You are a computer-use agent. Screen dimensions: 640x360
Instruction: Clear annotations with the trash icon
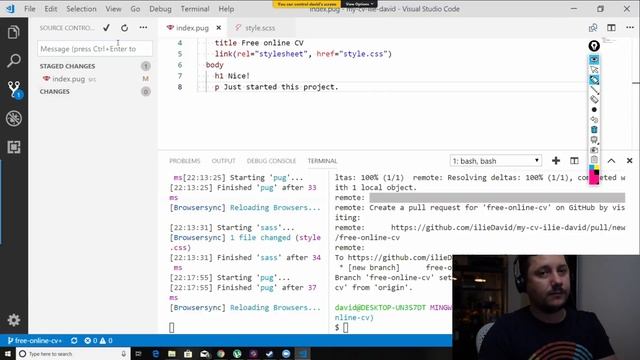[594, 129]
